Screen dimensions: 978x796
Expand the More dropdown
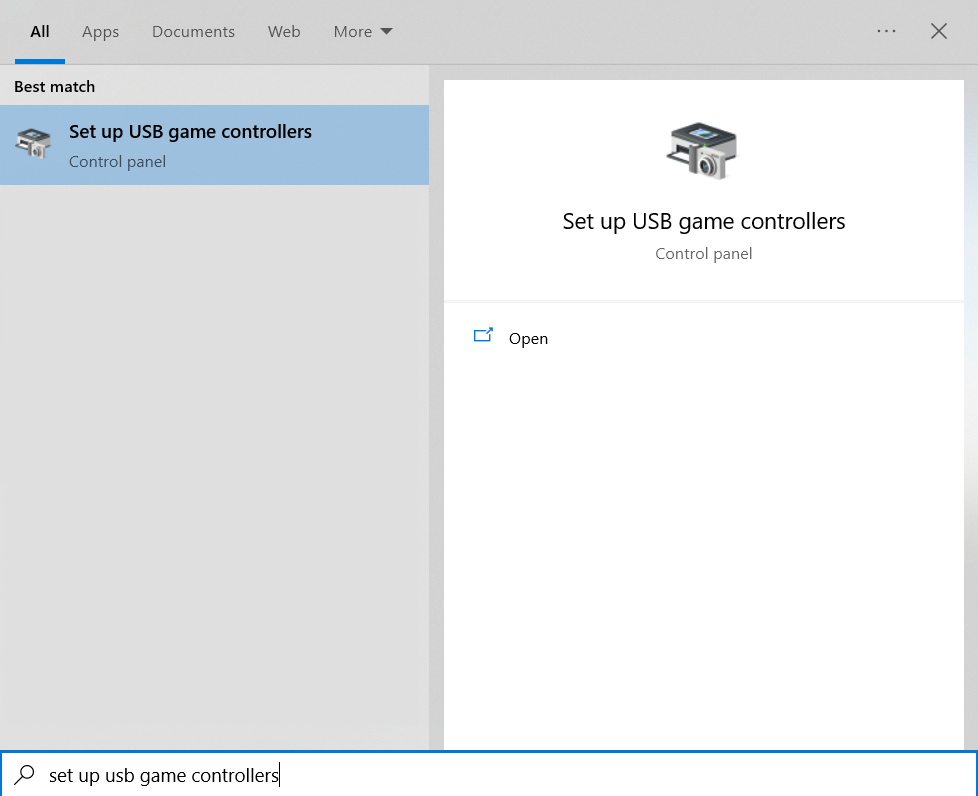coord(362,32)
